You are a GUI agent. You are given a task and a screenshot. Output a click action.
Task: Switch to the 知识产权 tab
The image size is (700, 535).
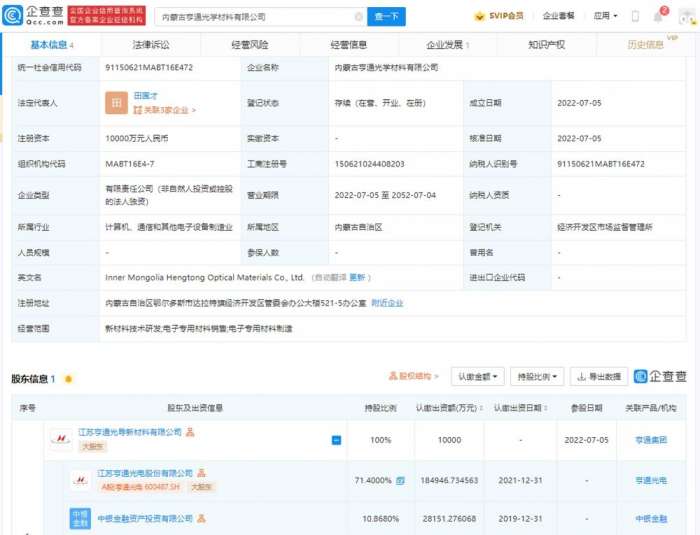point(546,45)
